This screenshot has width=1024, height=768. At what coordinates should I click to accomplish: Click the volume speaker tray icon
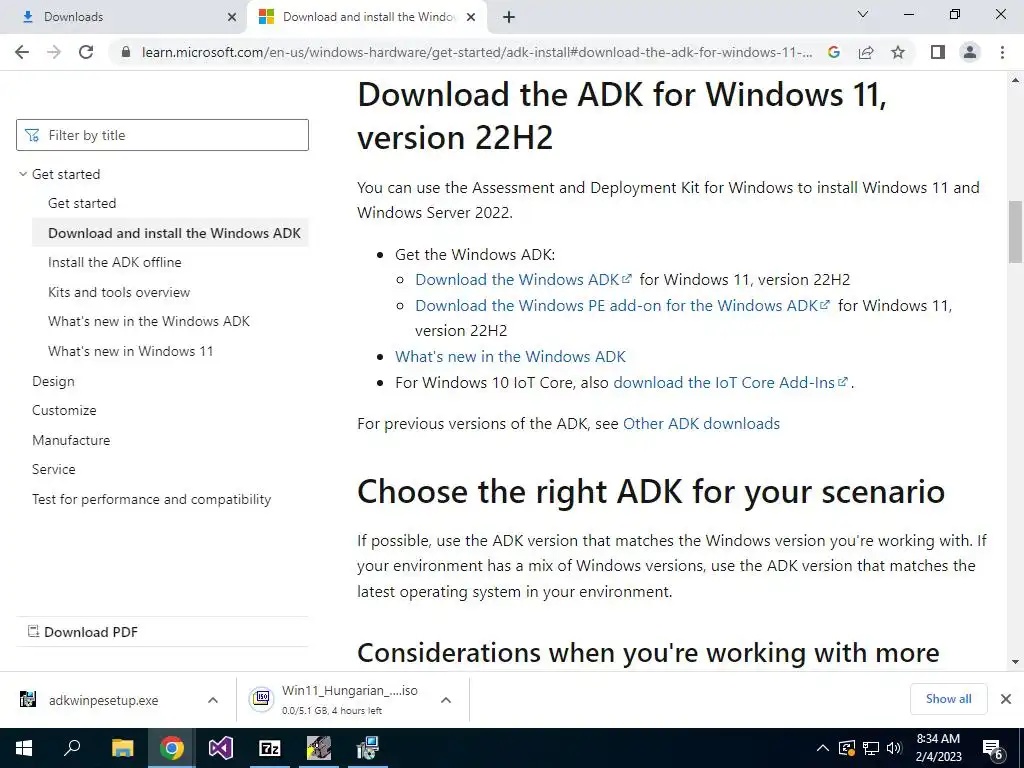pos(894,748)
